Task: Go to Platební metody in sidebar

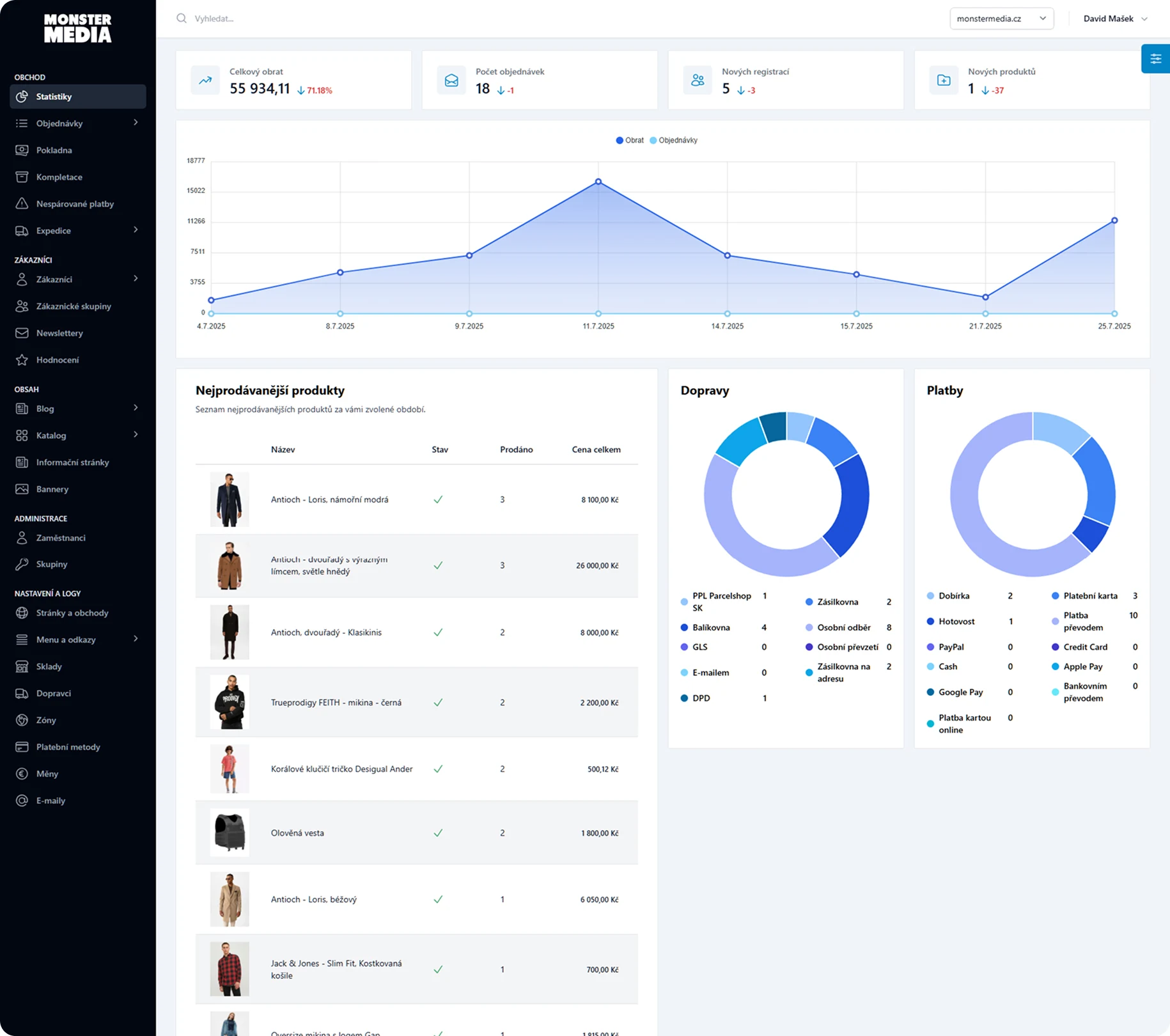Action: (68, 747)
